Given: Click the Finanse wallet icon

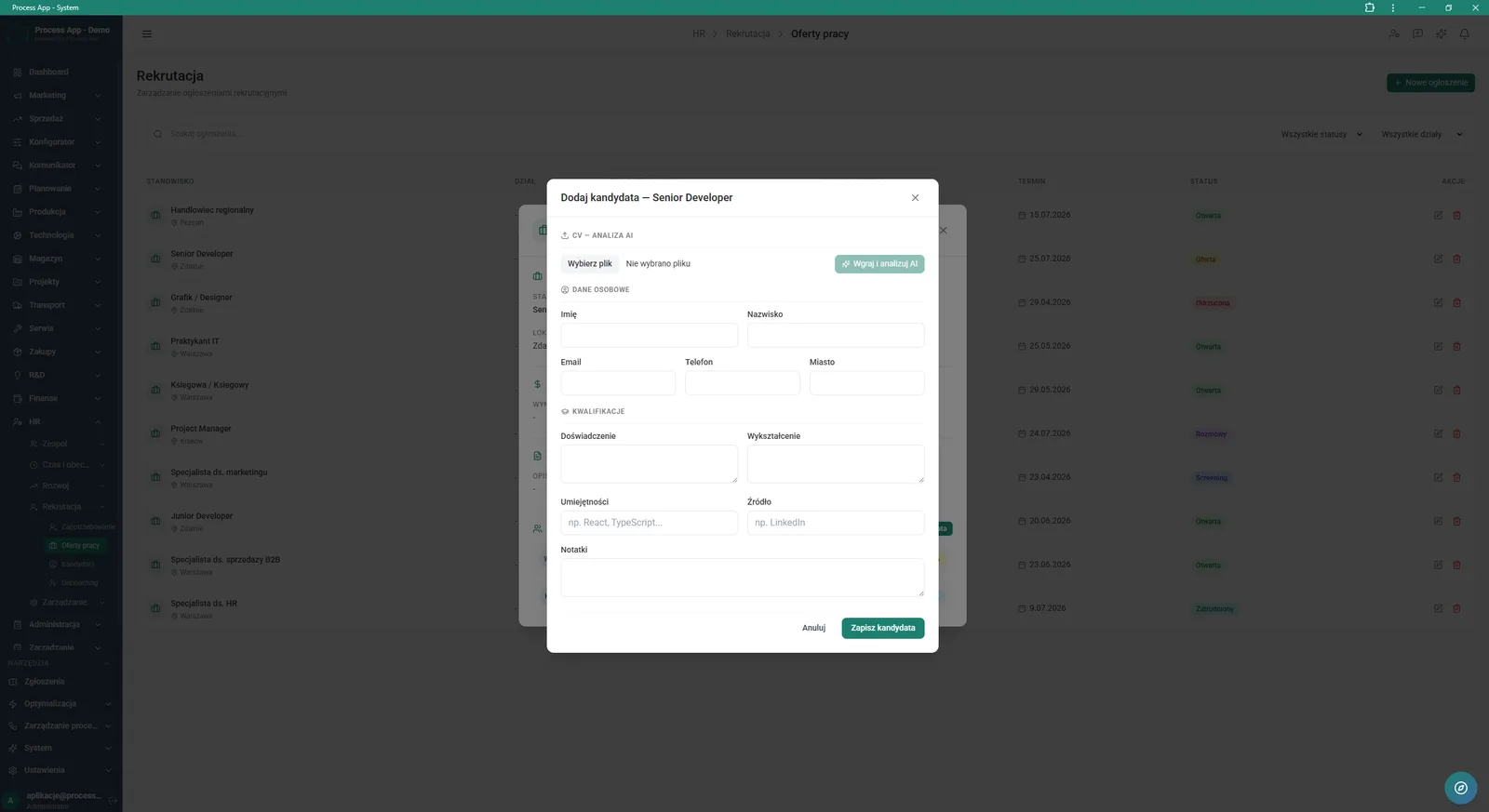Looking at the screenshot, I should coord(18,399).
